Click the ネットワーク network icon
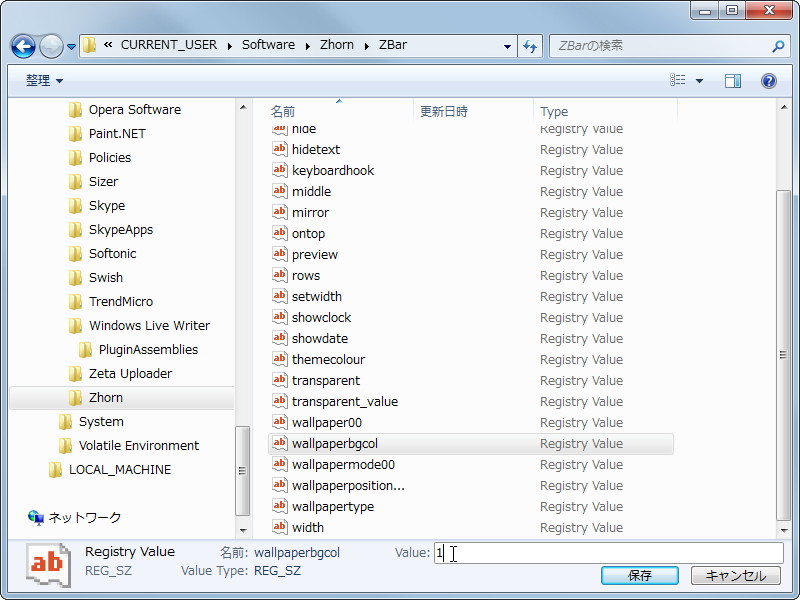800x600 pixels. (36, 518)
